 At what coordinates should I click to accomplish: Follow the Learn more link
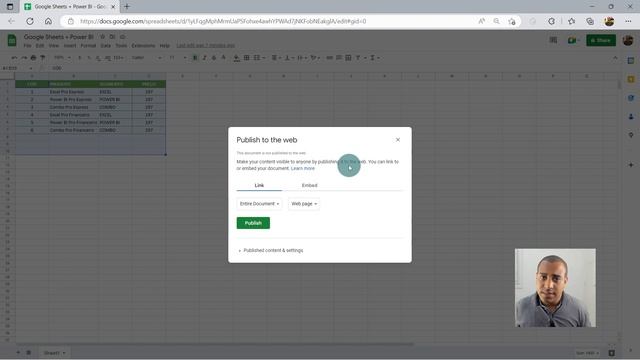point(303,168)
